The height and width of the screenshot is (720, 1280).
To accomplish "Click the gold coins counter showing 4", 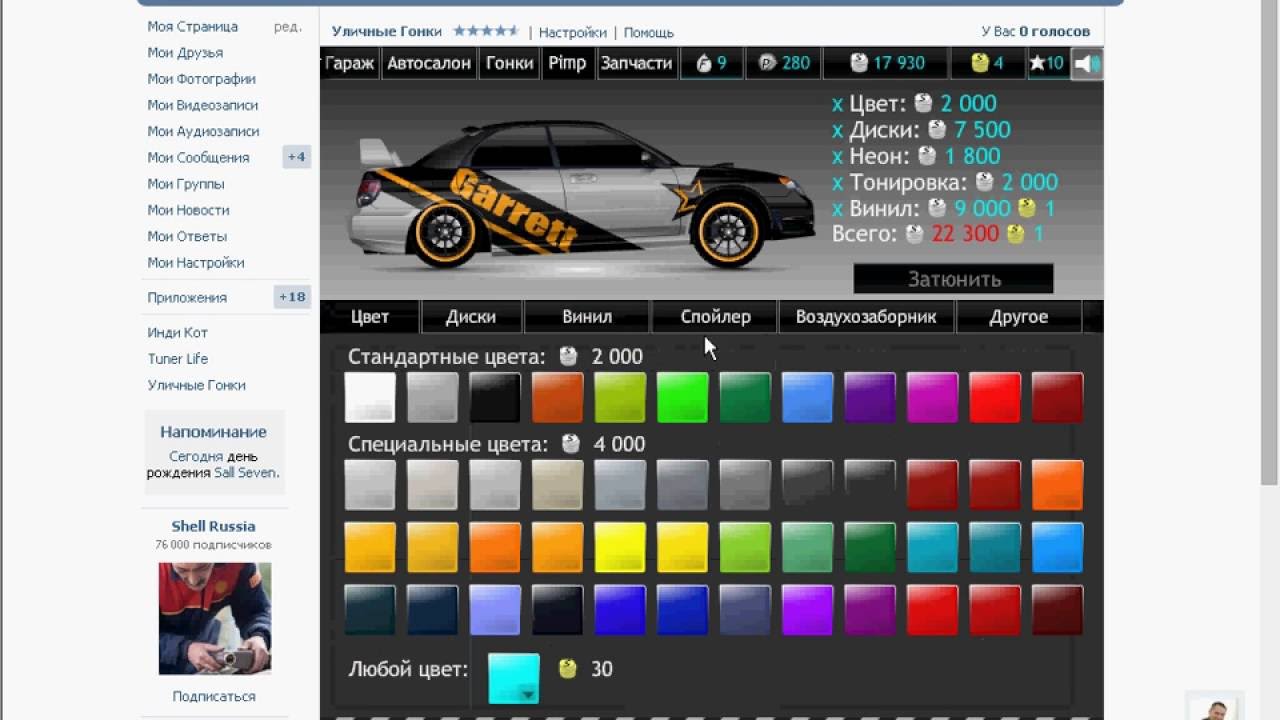I will click(987, 63).
